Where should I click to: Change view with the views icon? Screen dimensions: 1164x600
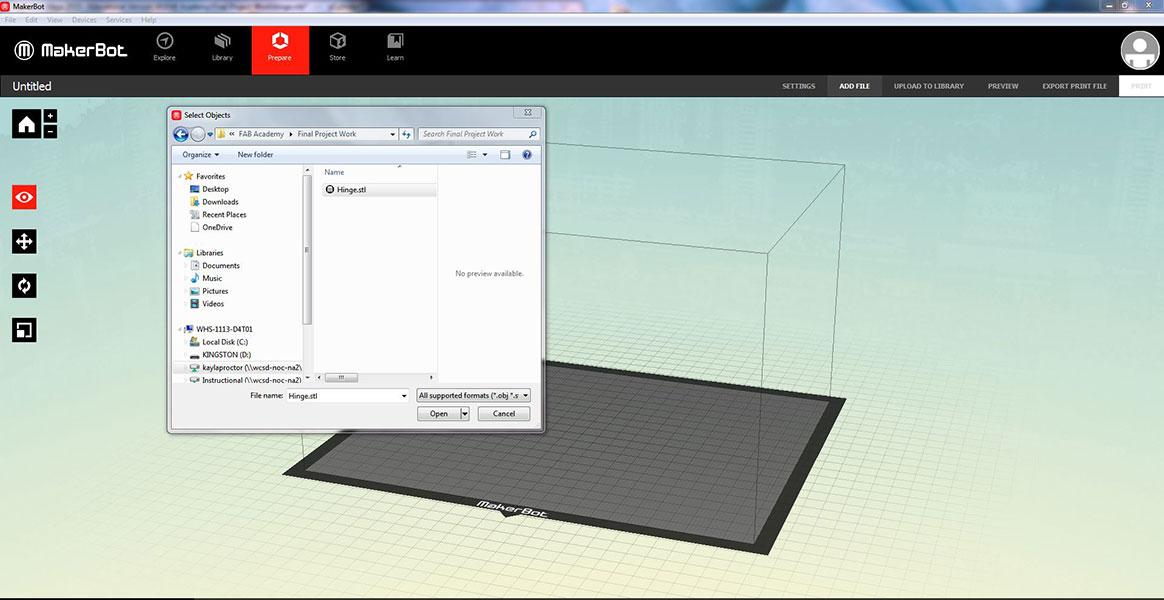pos(471,154)
